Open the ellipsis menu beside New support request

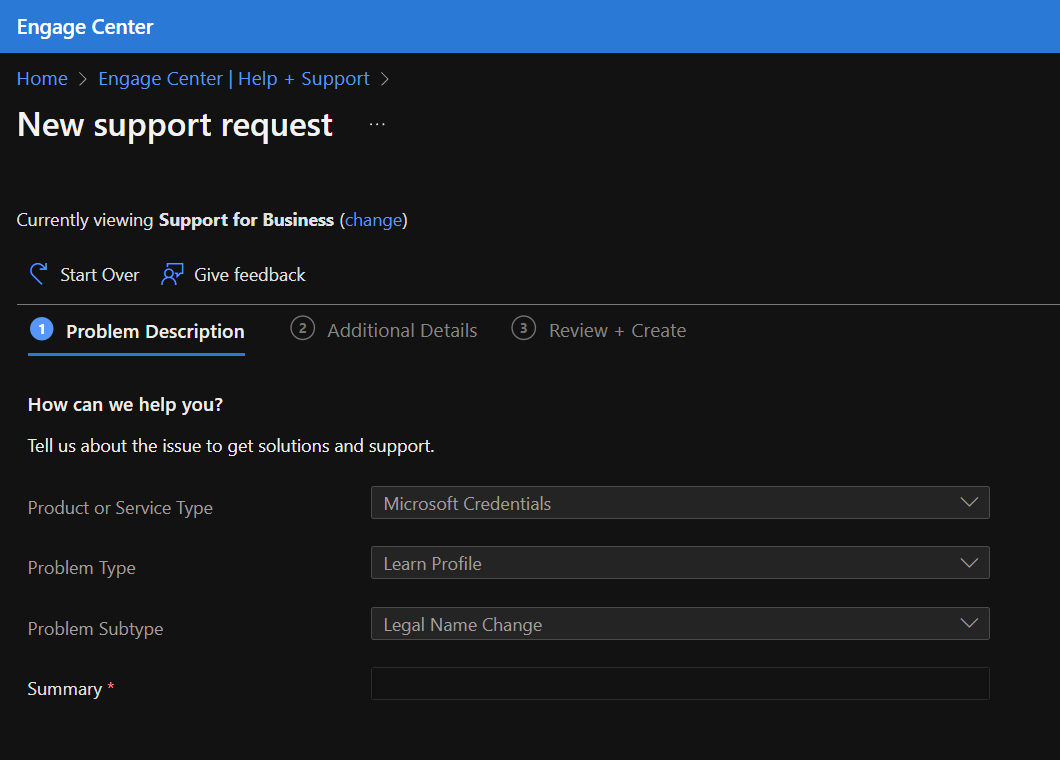[377, 124]
